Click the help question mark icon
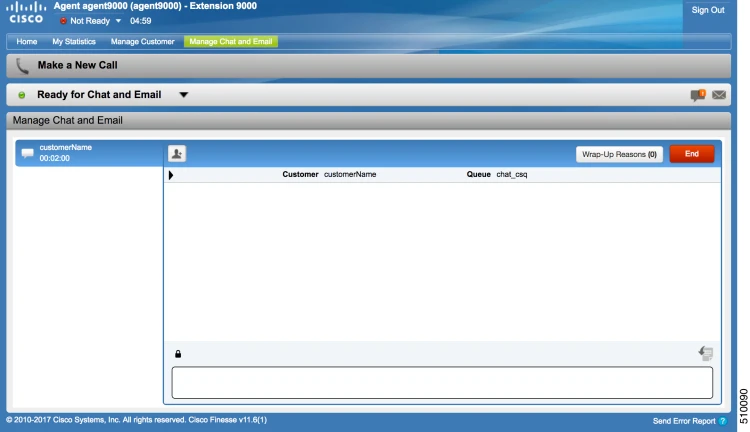 tap(723, 421)
